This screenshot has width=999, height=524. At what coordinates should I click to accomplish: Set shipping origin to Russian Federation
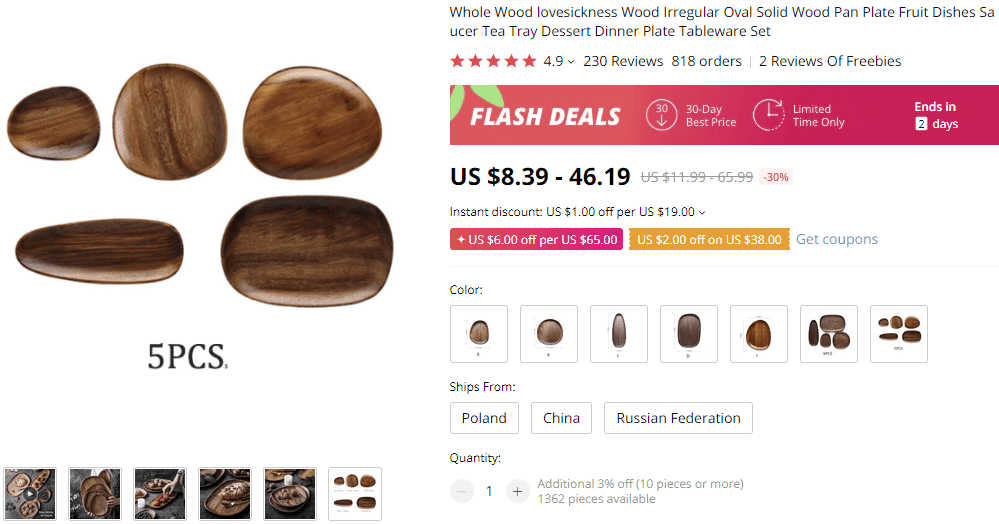coord(678,418)
